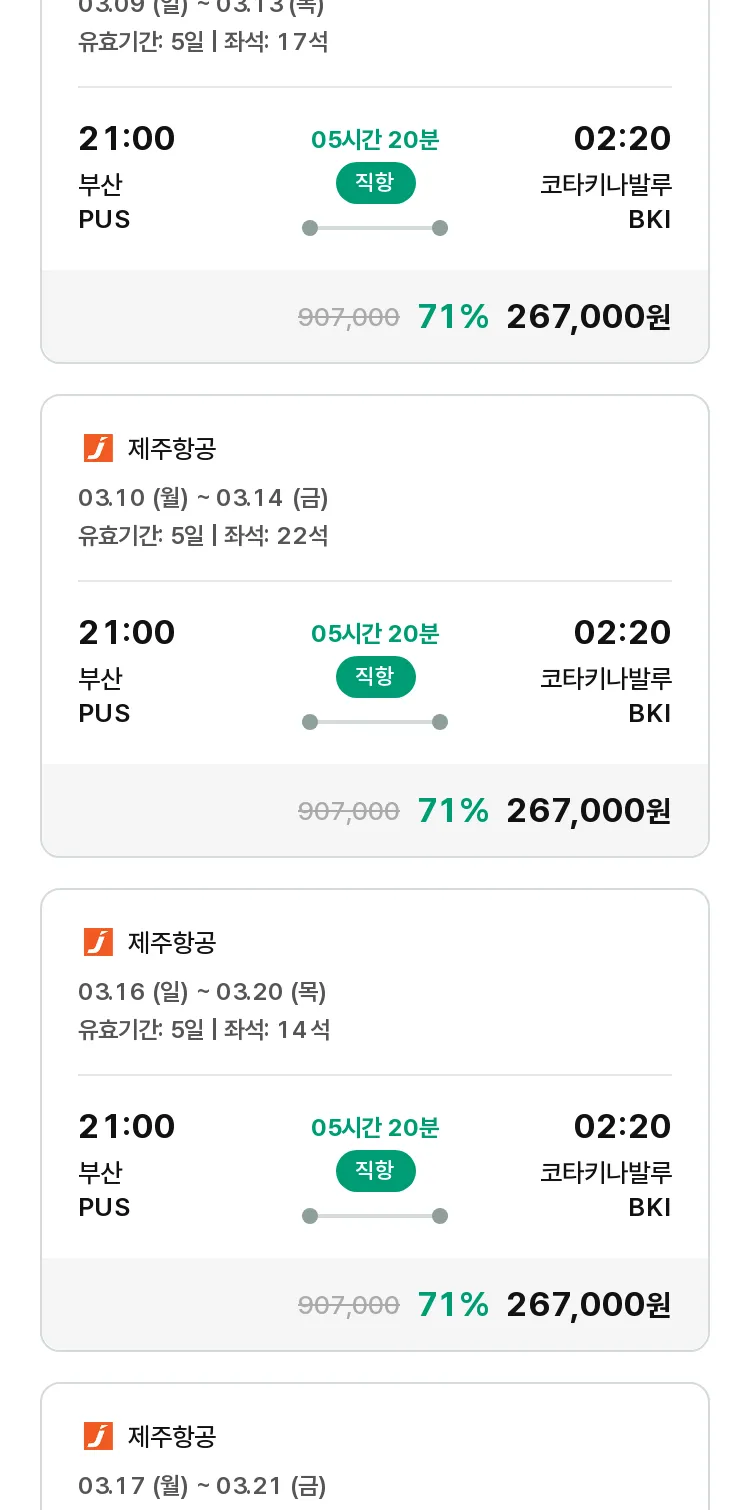This screenshot has height=1510, width=750.
Task: Select 267,000원 price on 03.16 flight
Action: (589, 1305)
